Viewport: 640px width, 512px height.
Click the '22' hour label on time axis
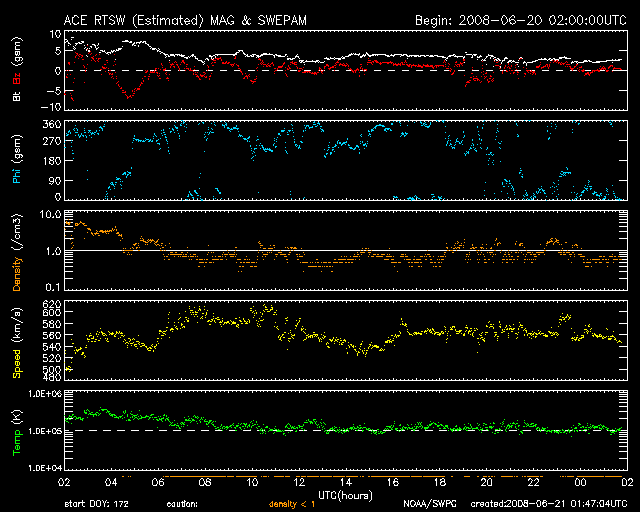[533, 482]
